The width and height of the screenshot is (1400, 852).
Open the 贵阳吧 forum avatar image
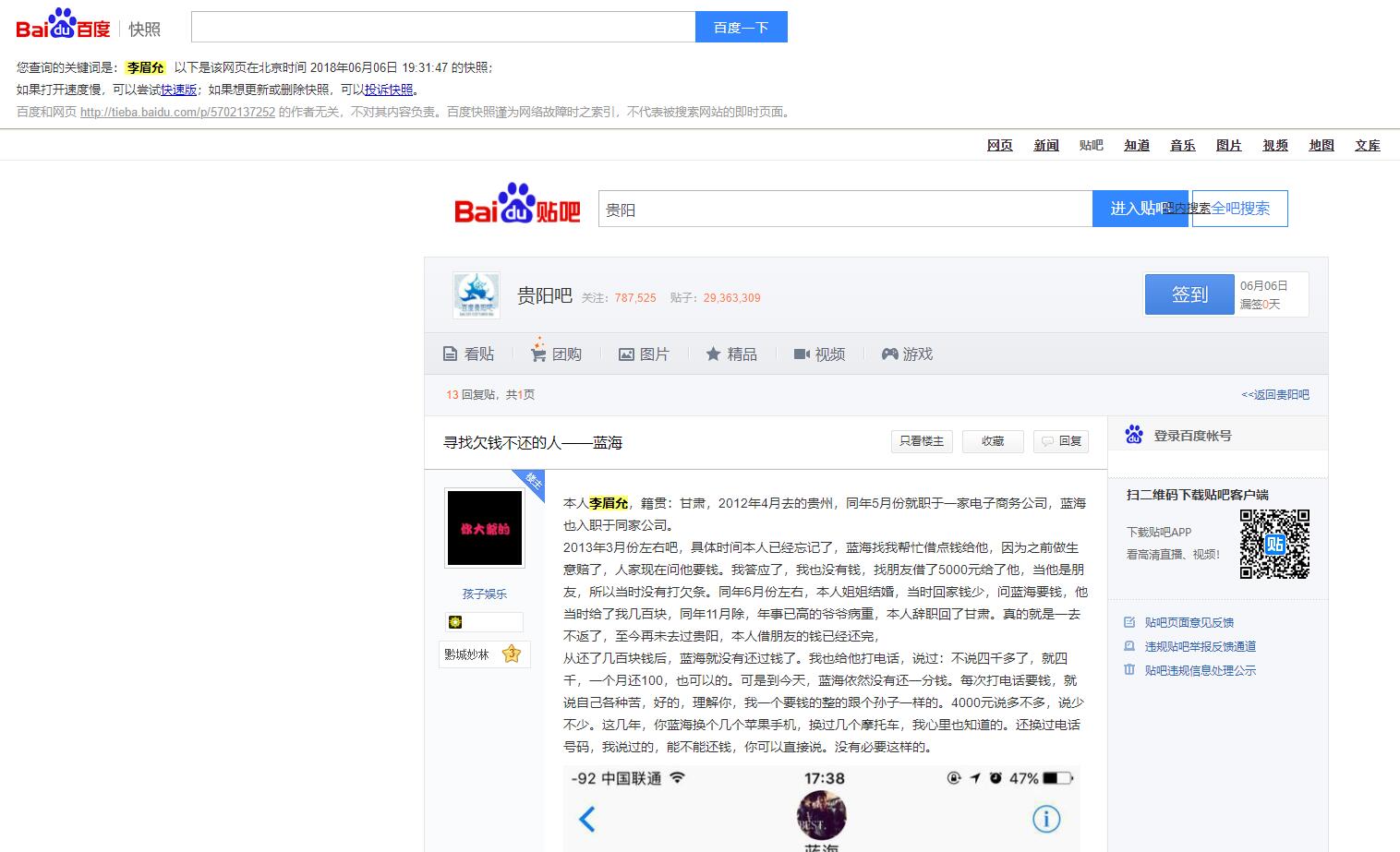(477, 295)
